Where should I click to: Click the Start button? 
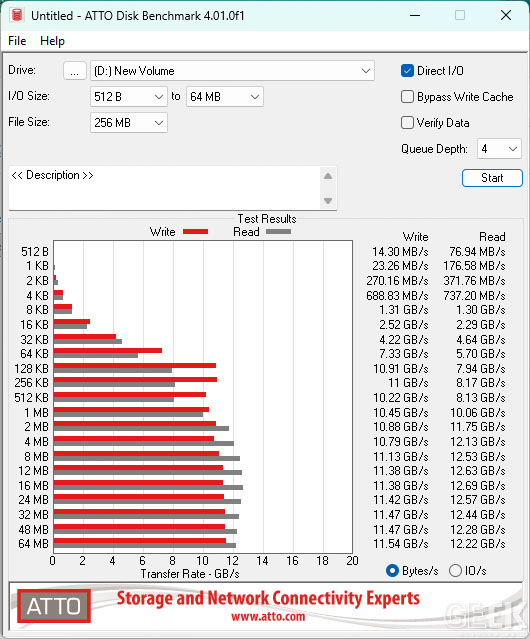pyautogui.click(x=492, y=178)
